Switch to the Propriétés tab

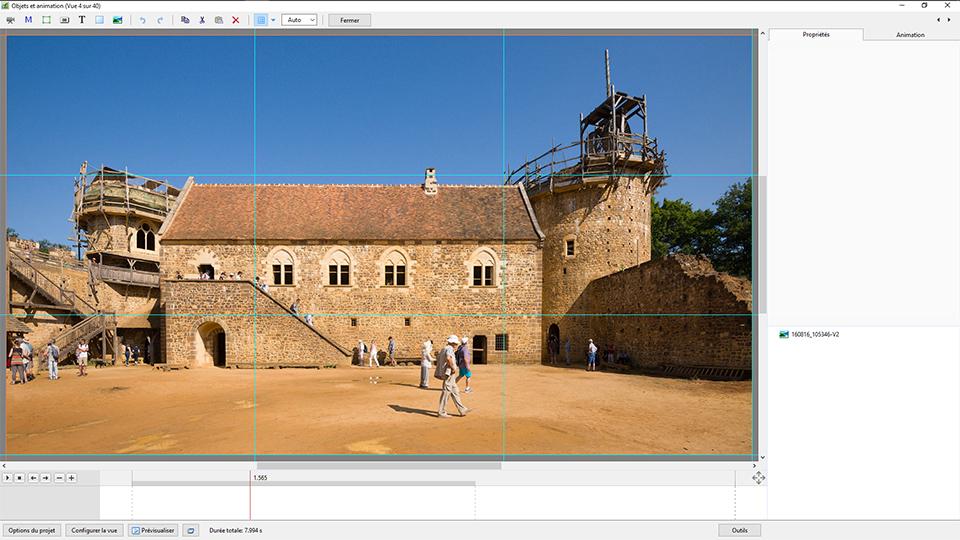pyautogui.click(x=816, y=35)
